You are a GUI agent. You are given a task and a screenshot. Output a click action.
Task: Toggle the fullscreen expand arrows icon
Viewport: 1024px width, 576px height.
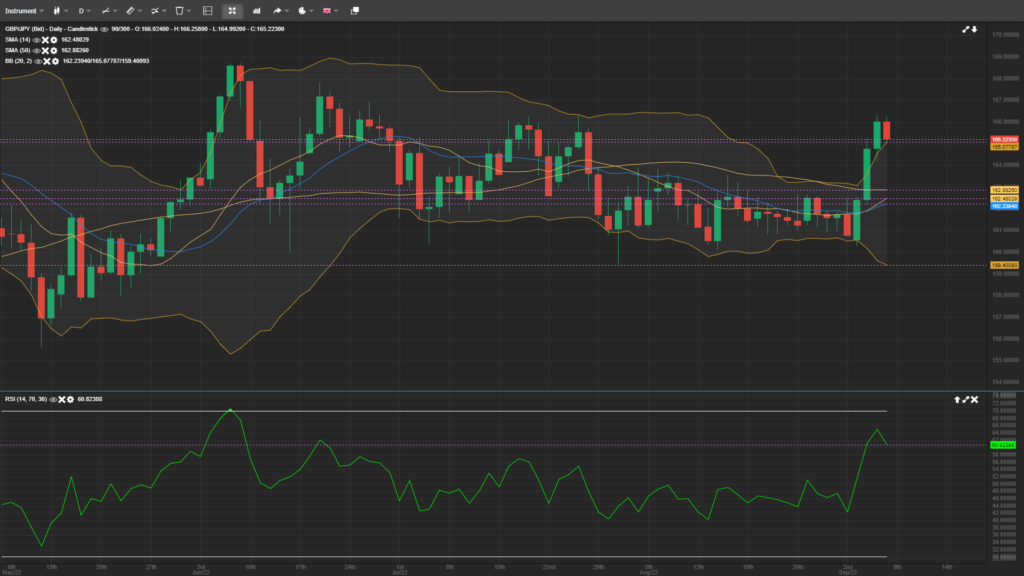232,10
